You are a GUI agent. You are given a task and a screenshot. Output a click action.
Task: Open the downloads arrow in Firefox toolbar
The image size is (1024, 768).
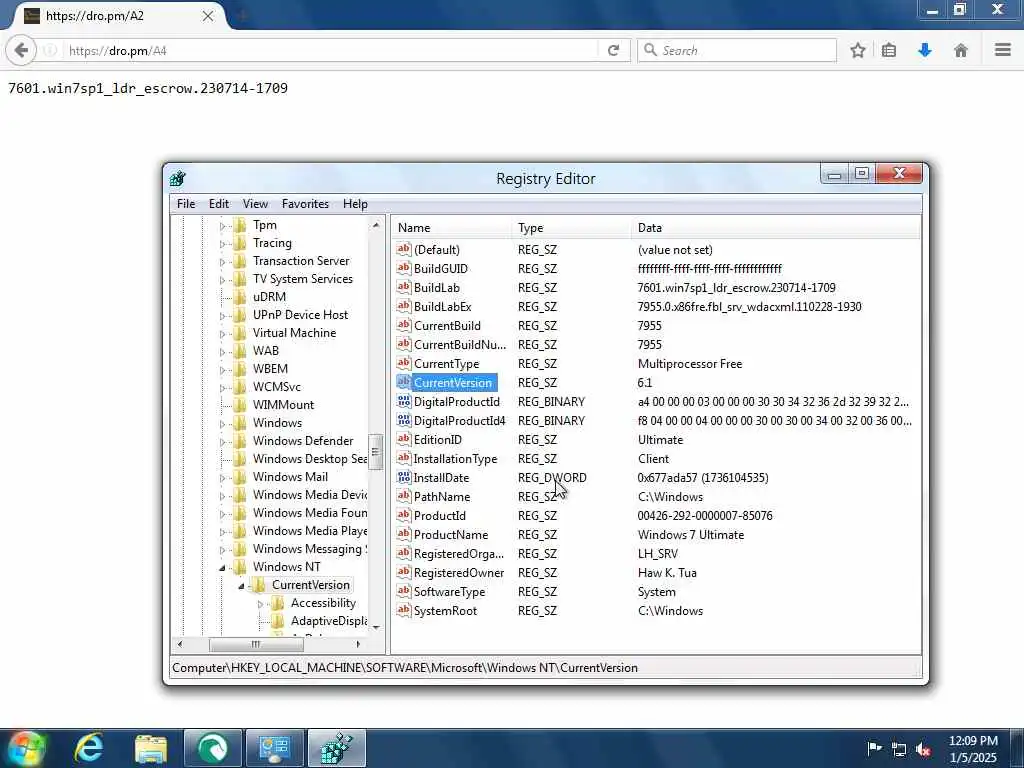tap(925, 50)
